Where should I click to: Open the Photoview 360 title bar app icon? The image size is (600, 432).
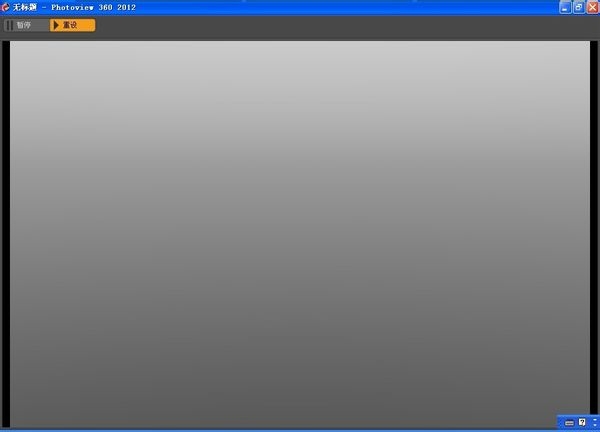(x=5, y=7)
